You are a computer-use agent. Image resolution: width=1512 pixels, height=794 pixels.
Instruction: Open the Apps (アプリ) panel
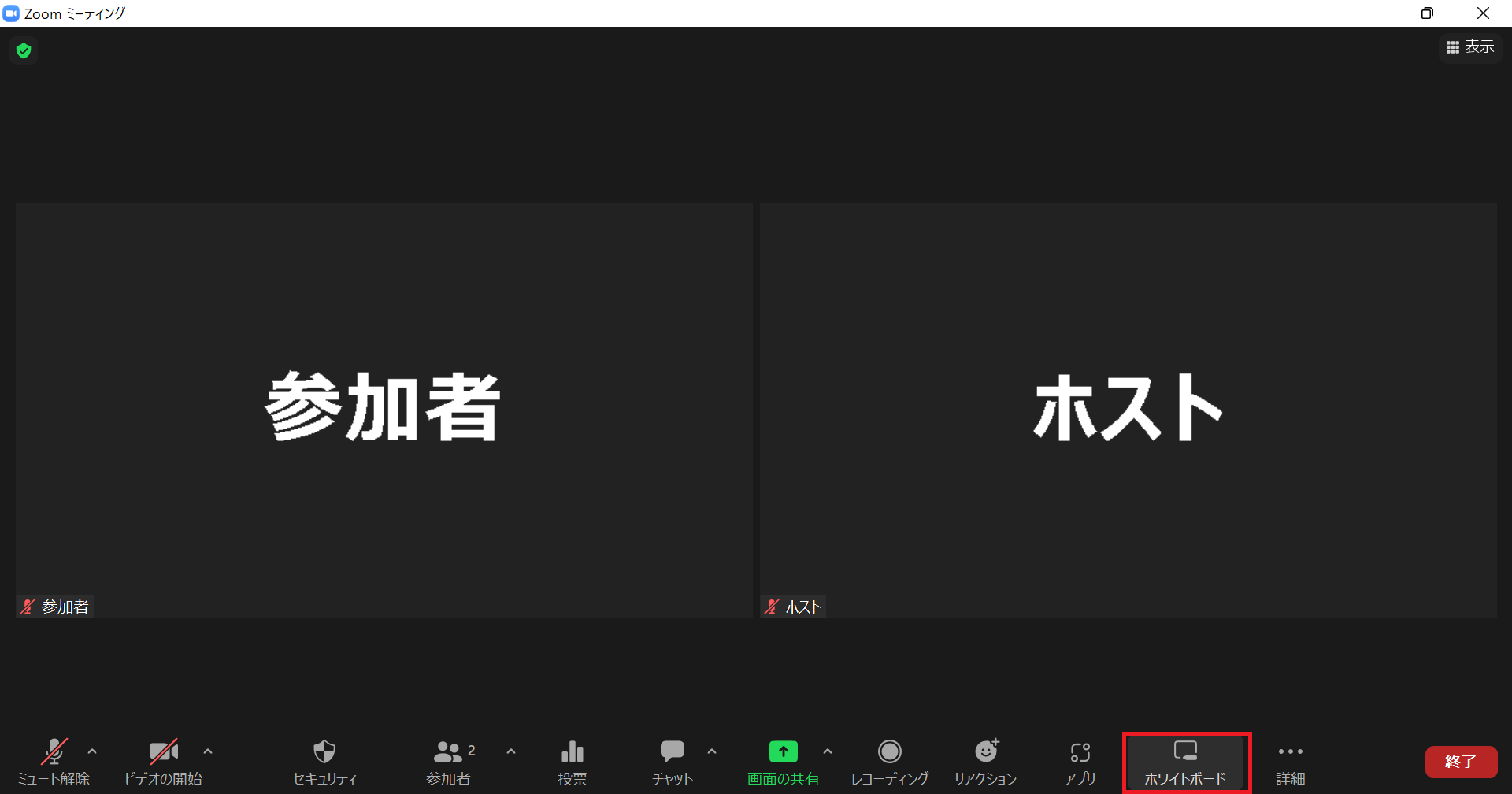pyautogui.click(x=1080, y=761)
